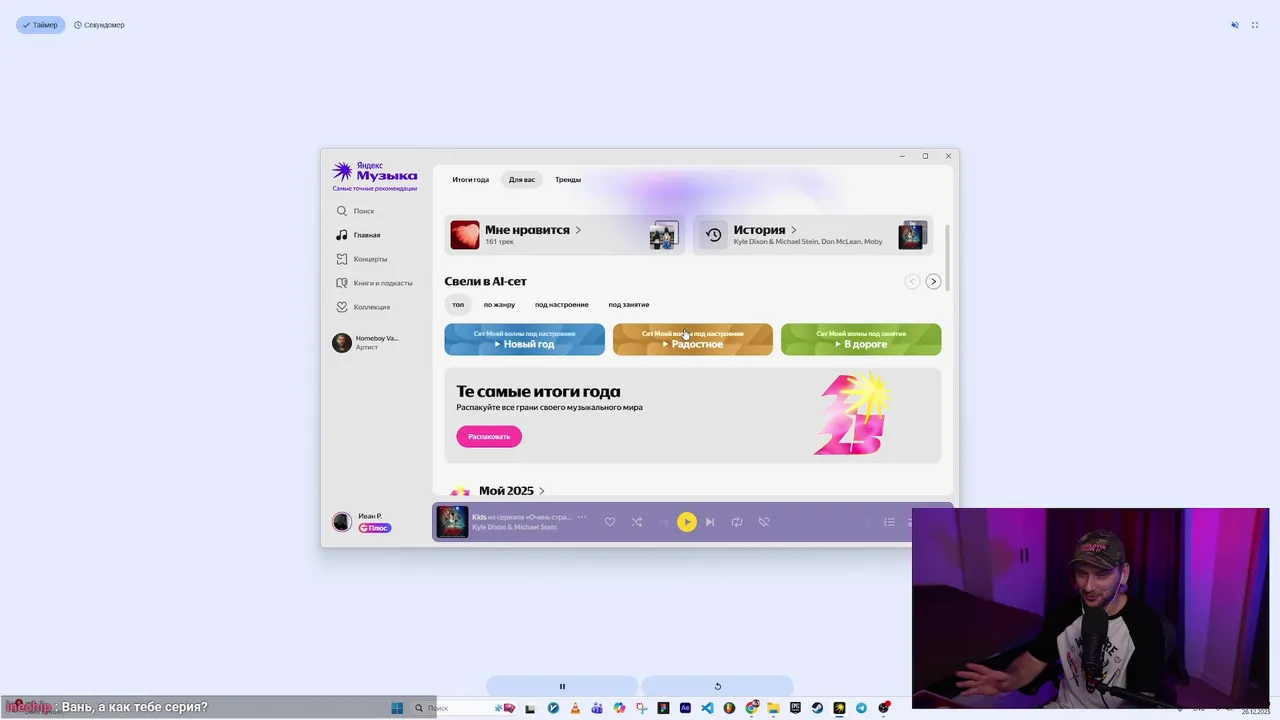The height and width of the screenshot is (720, 1280).
Task: Open Мой 2025 section
Action: pyautogui.click(x=512, y=491)
